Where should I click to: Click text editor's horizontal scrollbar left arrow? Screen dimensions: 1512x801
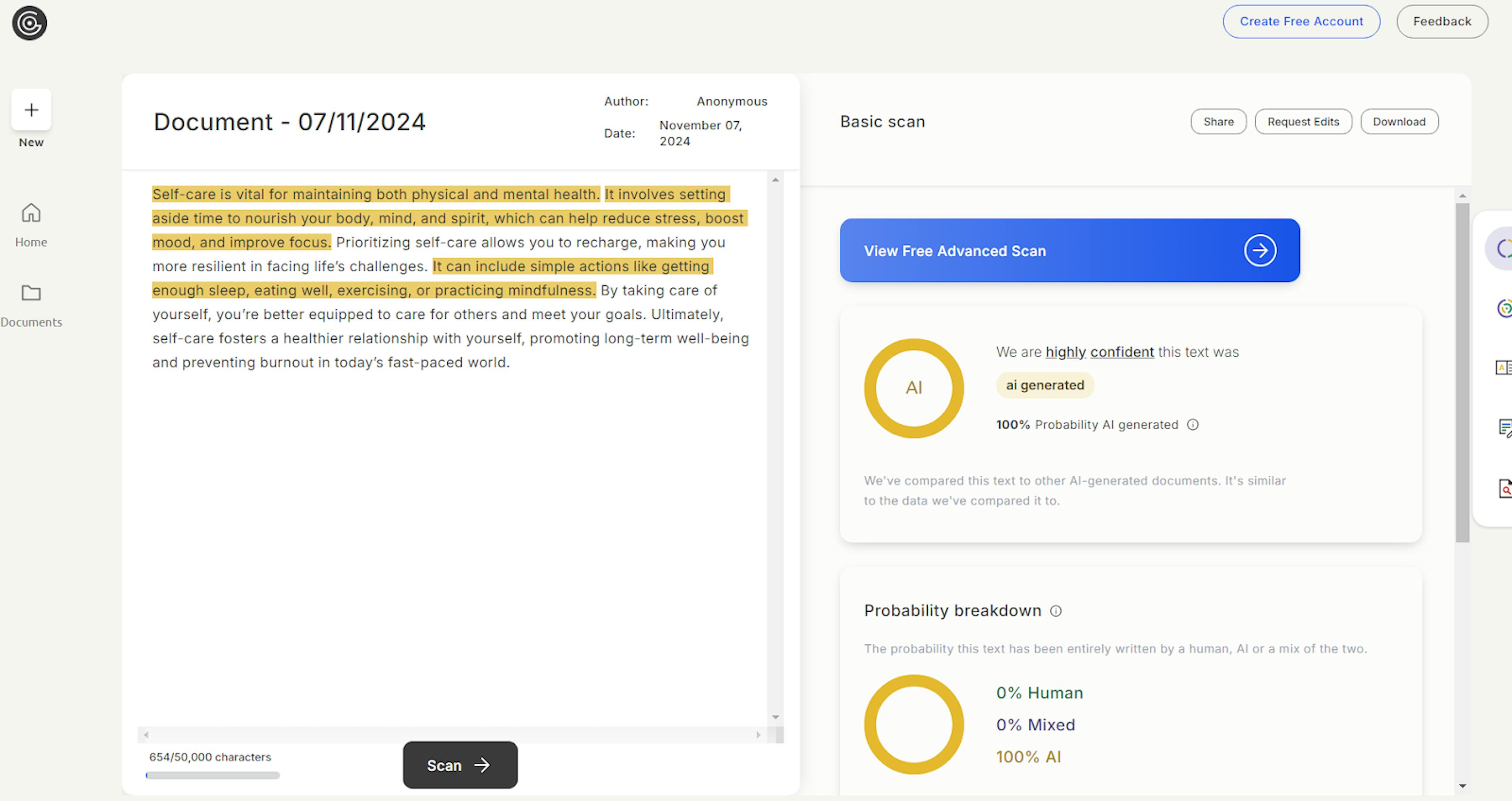tap(146, 735)
